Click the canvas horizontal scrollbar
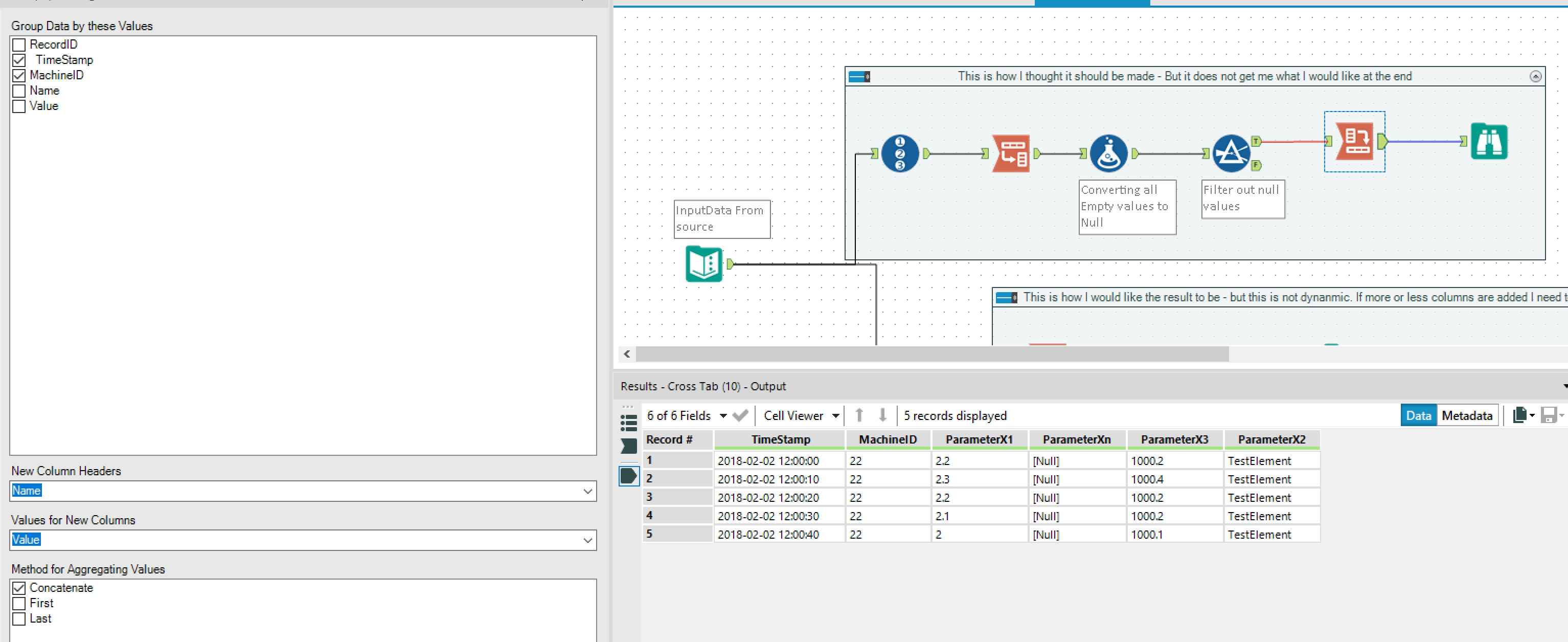Viewport: 1568px width, 642px height. pos(931,354)
